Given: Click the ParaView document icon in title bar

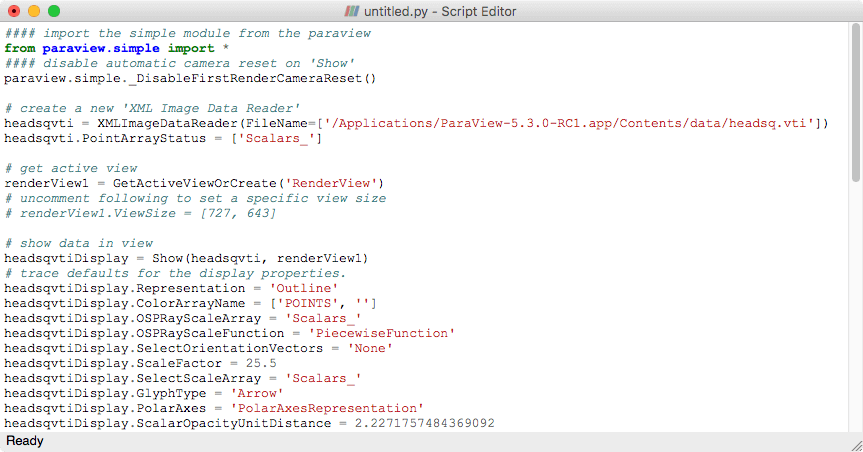Looking at the screenshot, I should pos(352,11).
